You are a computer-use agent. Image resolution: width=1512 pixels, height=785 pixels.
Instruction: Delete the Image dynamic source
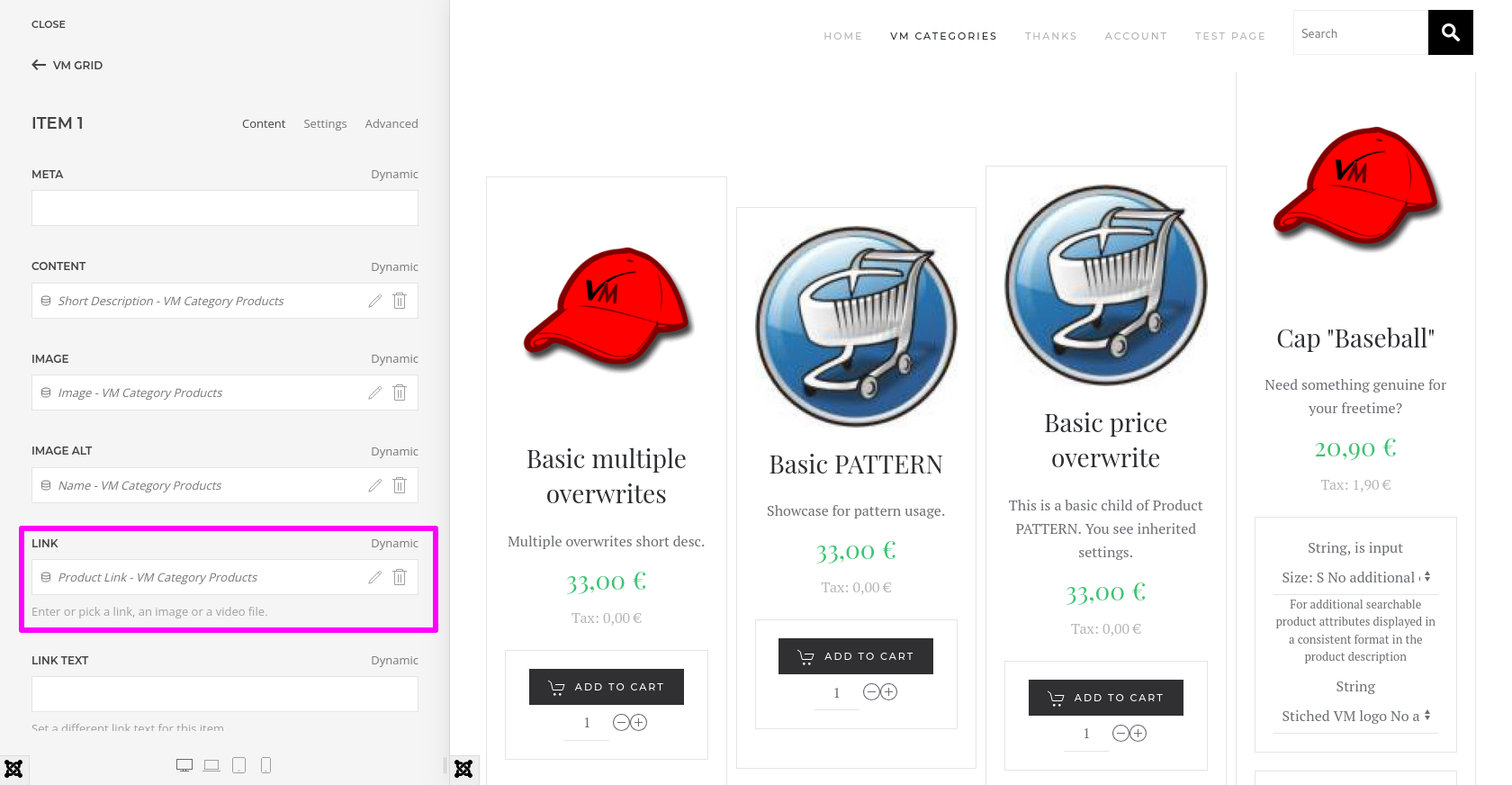(400, 392)
